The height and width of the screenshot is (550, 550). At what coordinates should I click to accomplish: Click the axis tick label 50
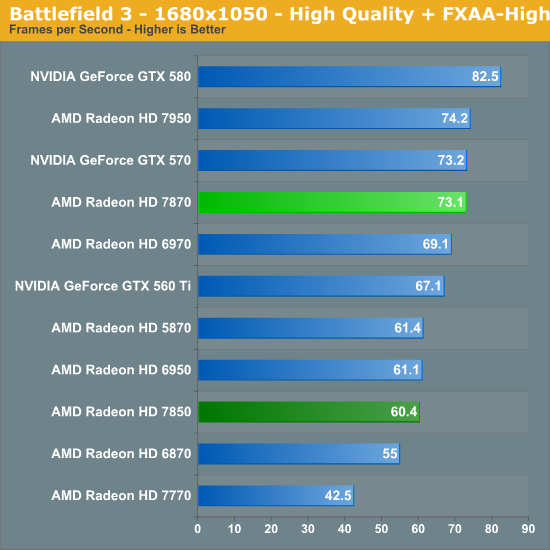[381, 529]
